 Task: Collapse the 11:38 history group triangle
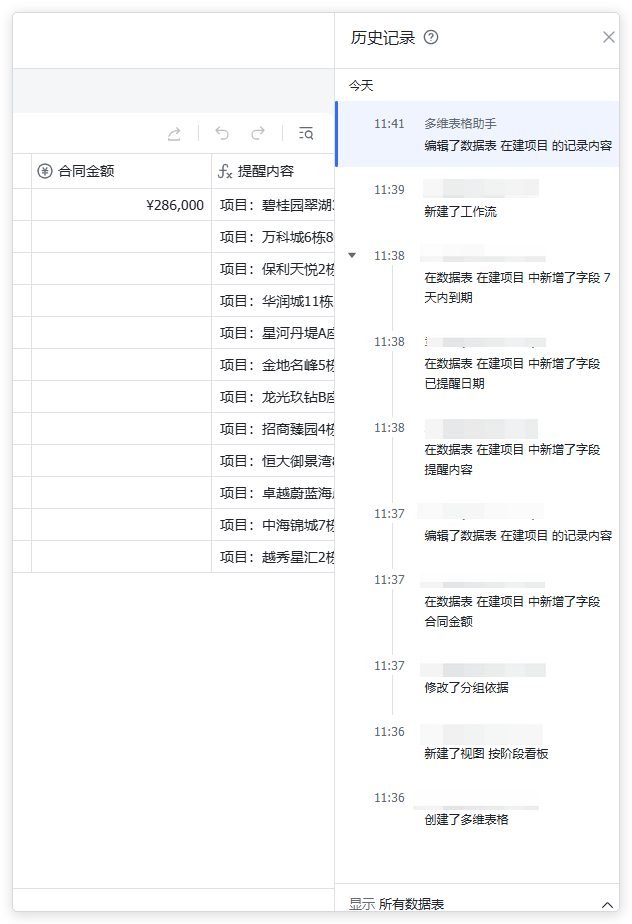point(352,256)
